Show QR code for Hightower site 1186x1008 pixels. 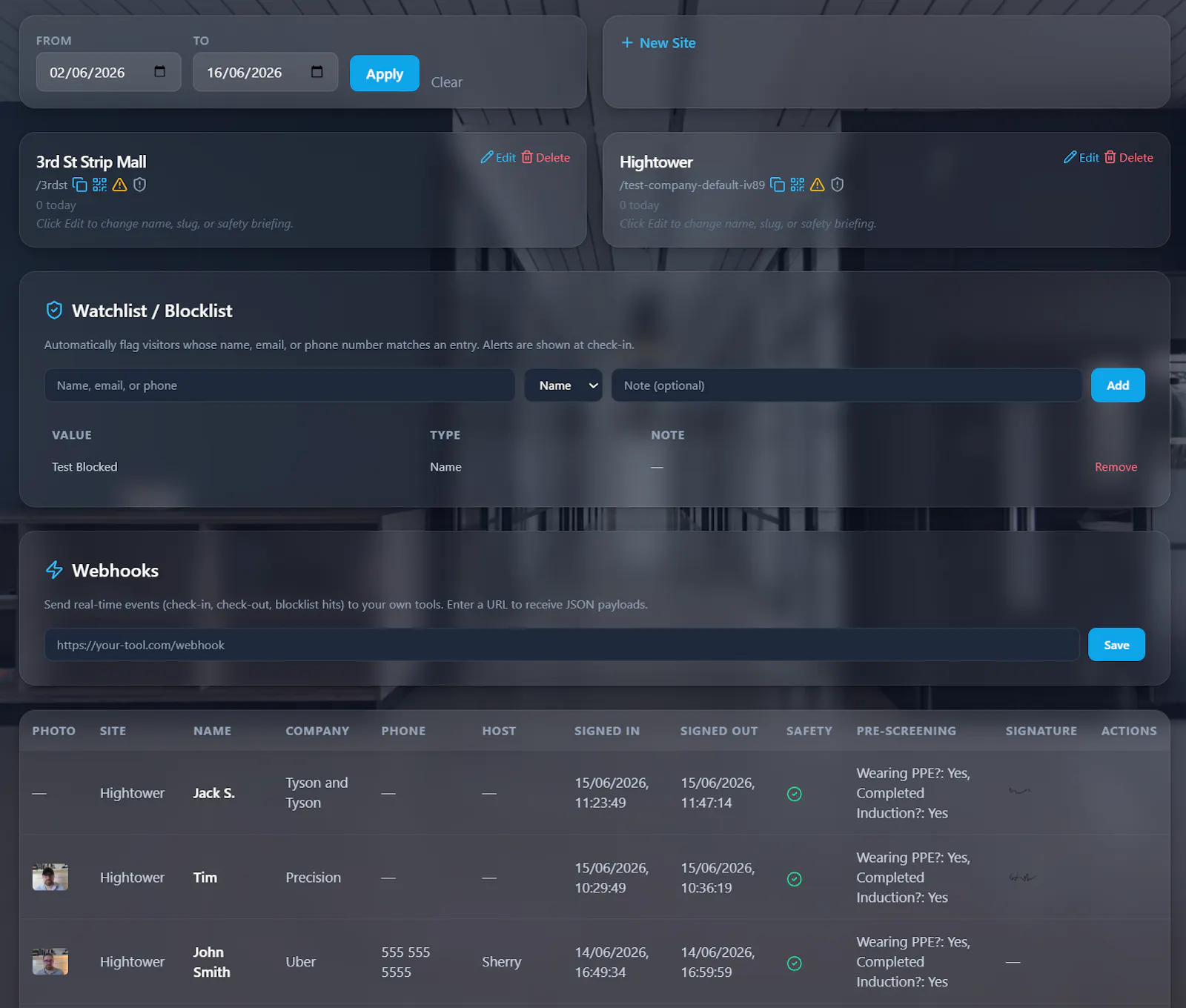[797, 185]
